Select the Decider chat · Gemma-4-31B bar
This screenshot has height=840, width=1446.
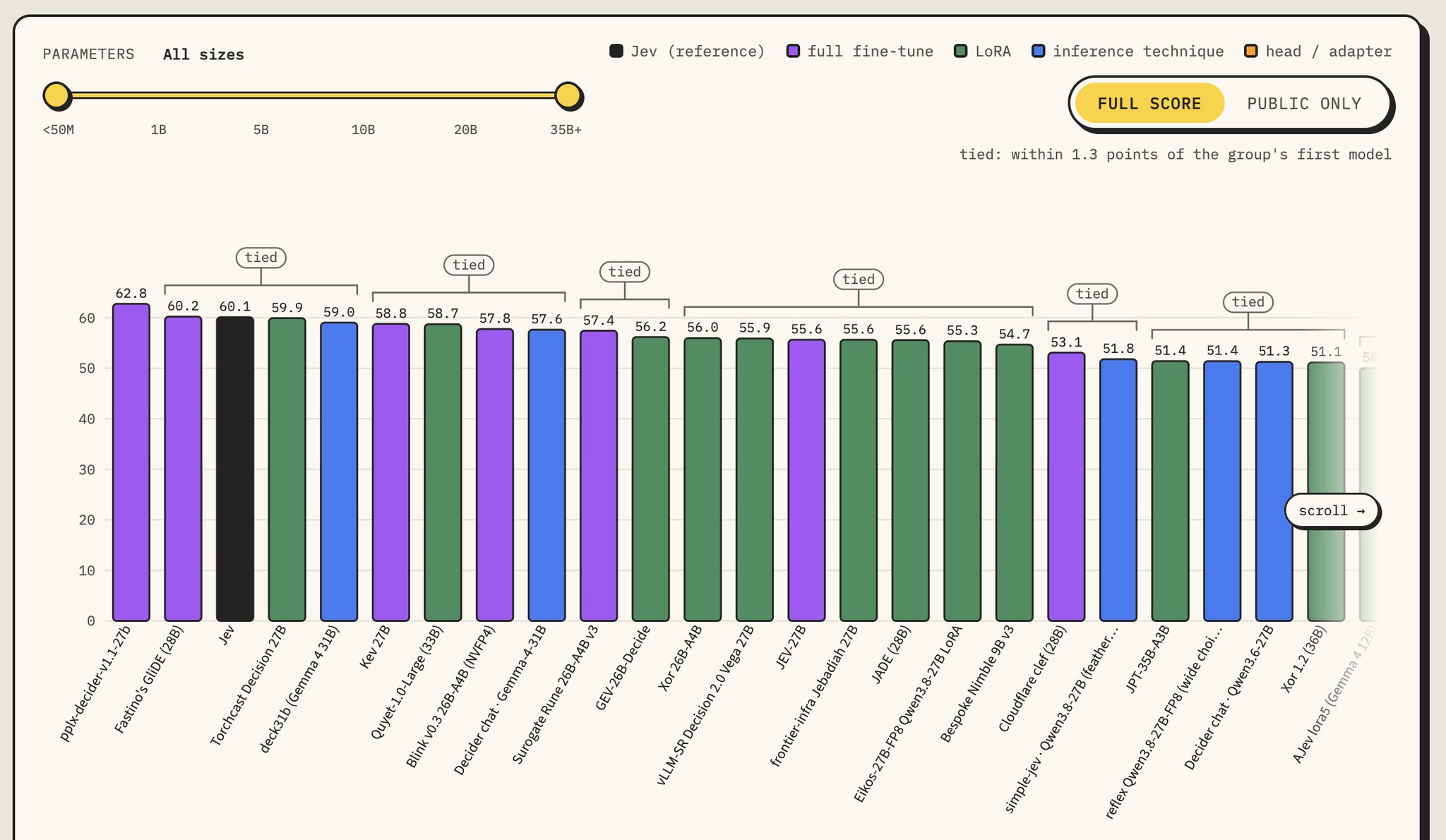point(547,476)
